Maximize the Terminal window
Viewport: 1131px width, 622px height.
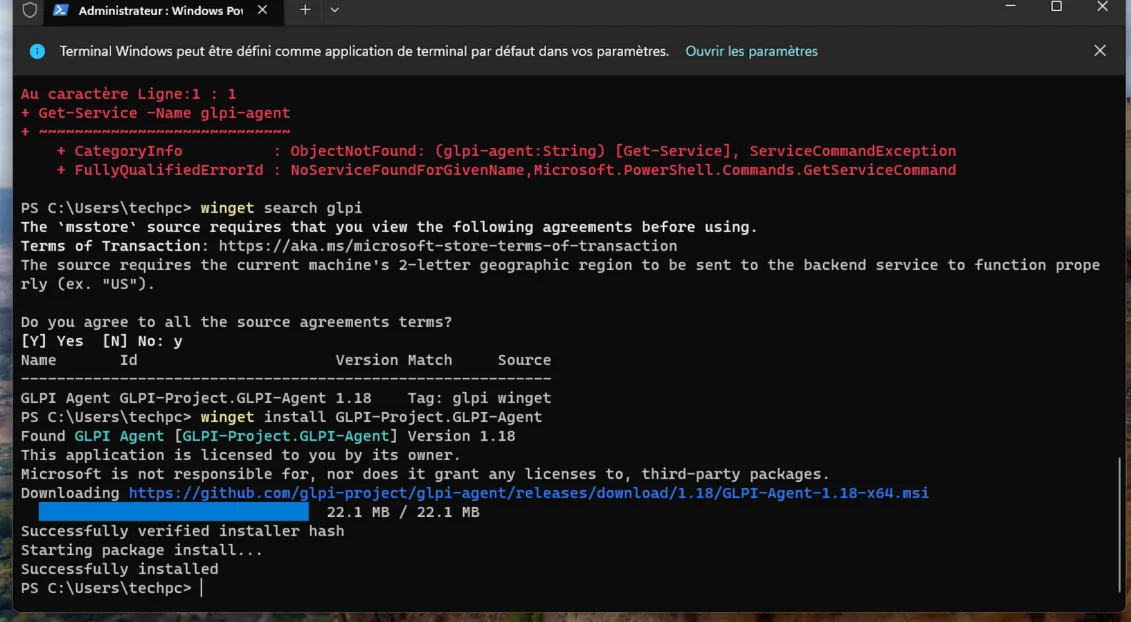(x=1057, y=6)
